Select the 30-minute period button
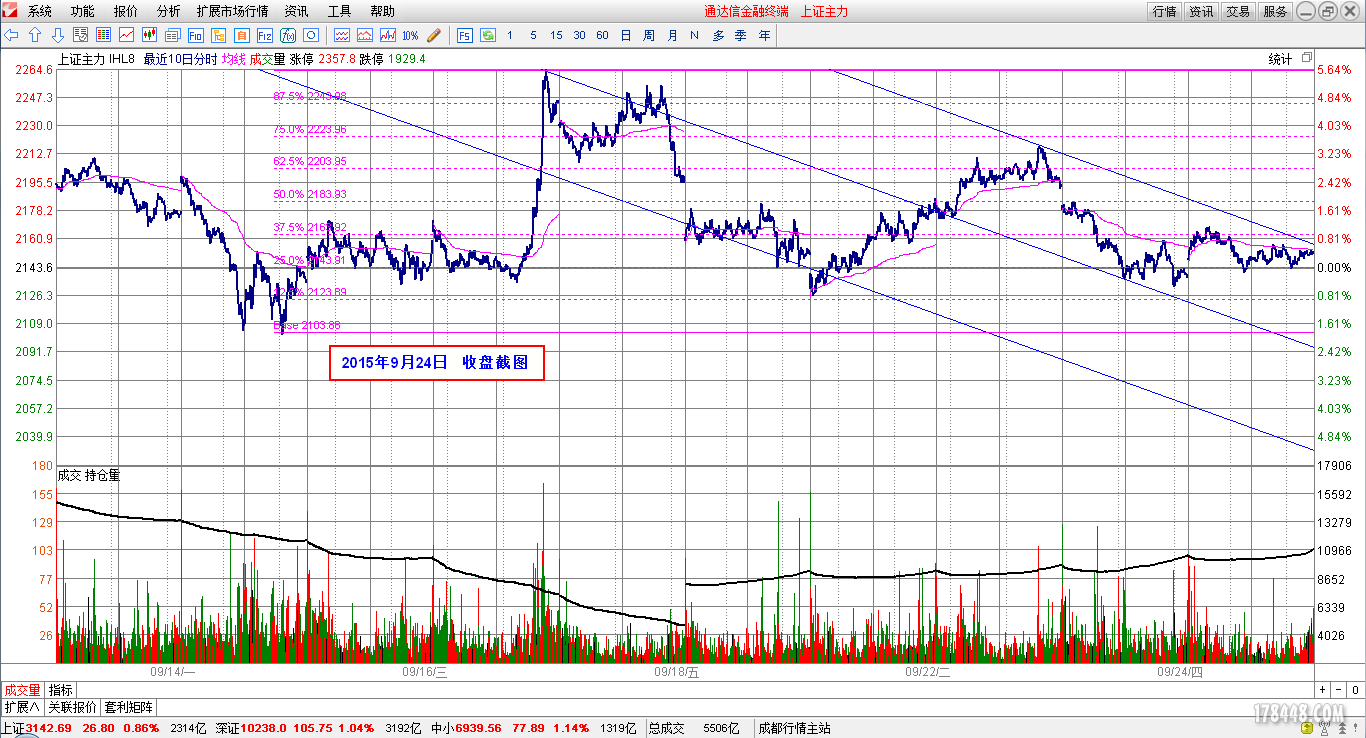 (579, 35)
